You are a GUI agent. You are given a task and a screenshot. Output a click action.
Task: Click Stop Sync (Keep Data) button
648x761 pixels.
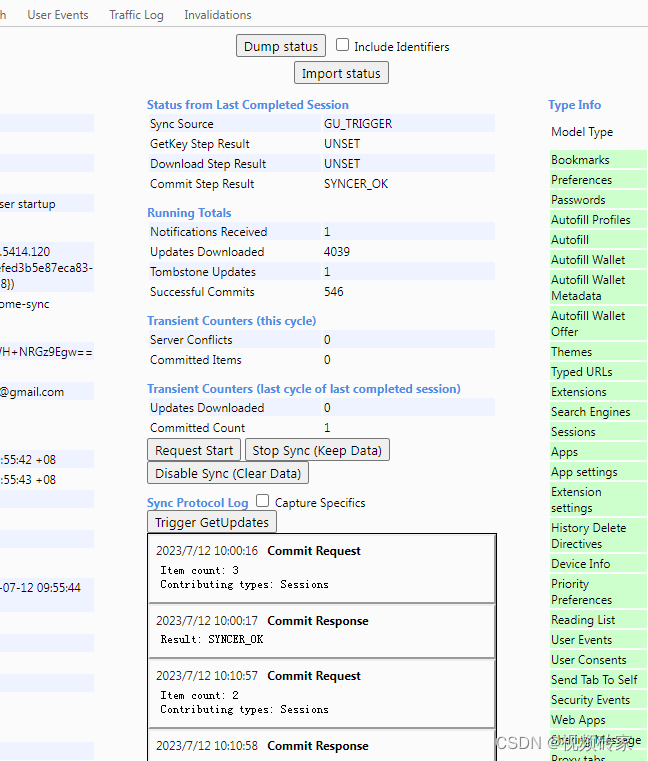tap(317, 450)
